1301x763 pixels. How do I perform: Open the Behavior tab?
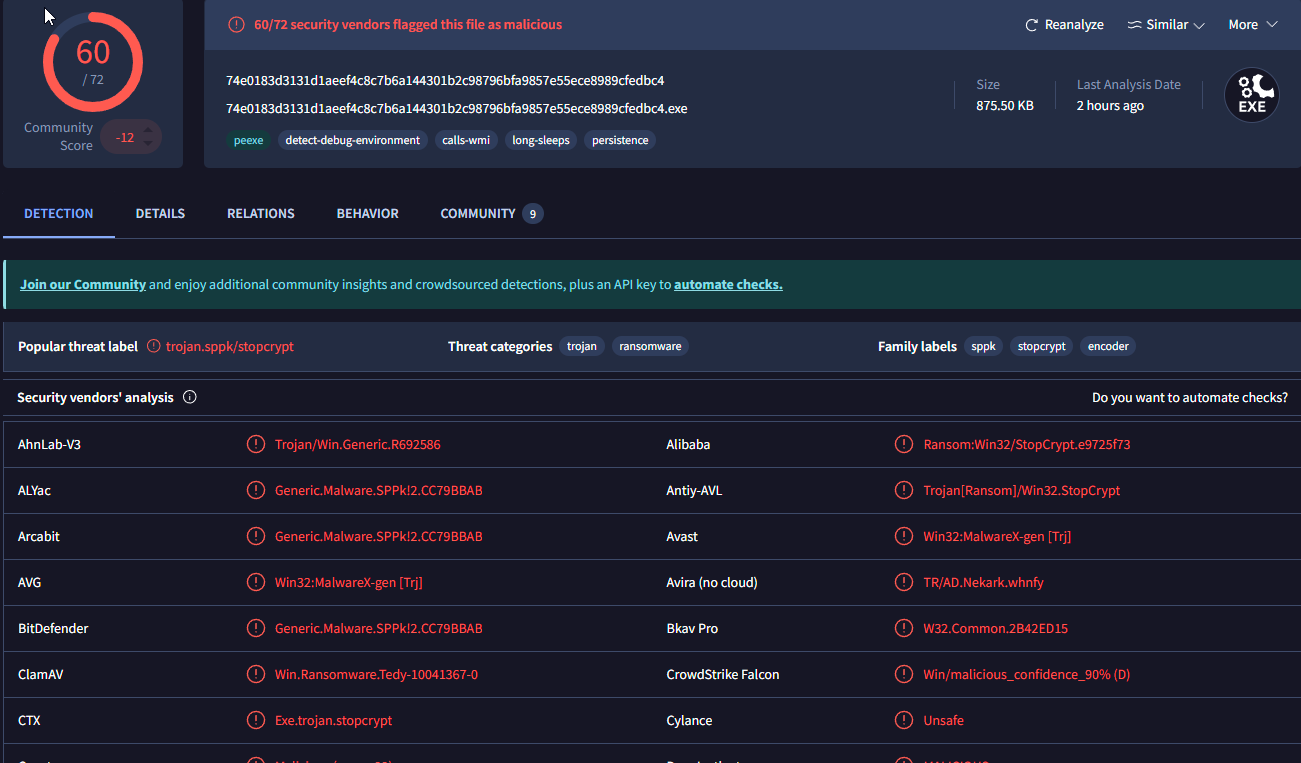(x=368, y=213)
